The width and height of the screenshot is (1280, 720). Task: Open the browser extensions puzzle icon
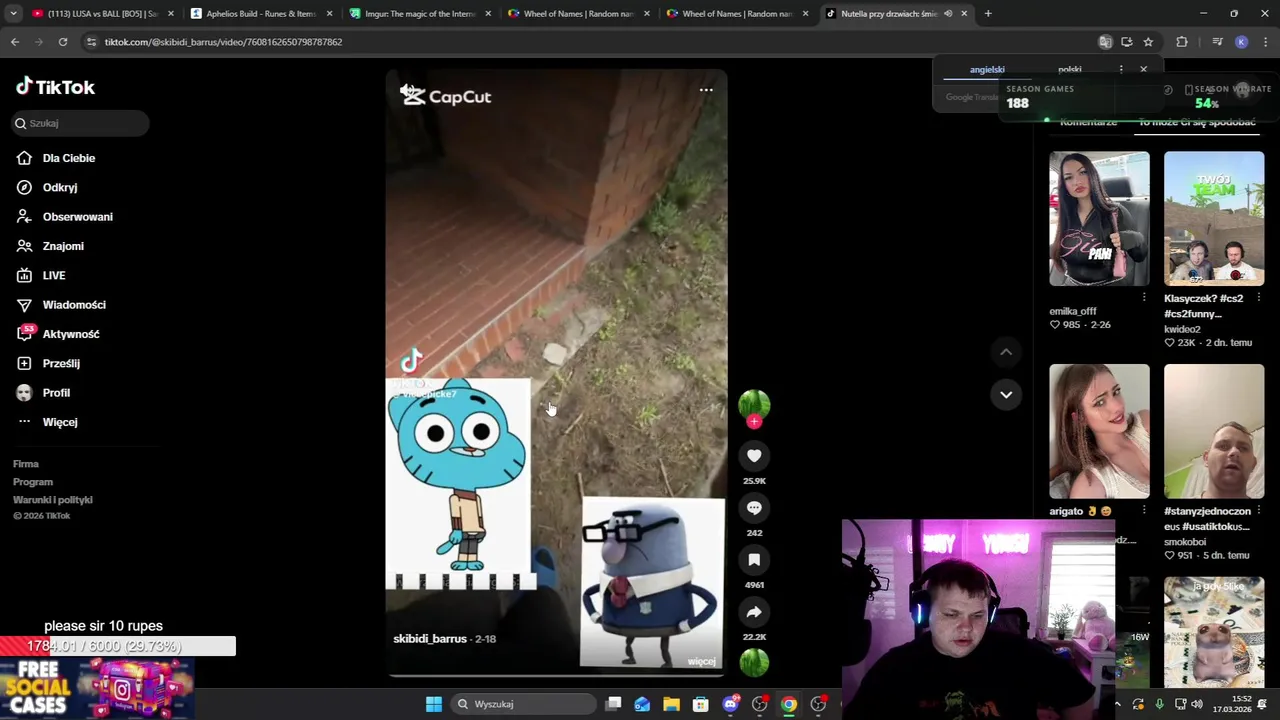1182,42
